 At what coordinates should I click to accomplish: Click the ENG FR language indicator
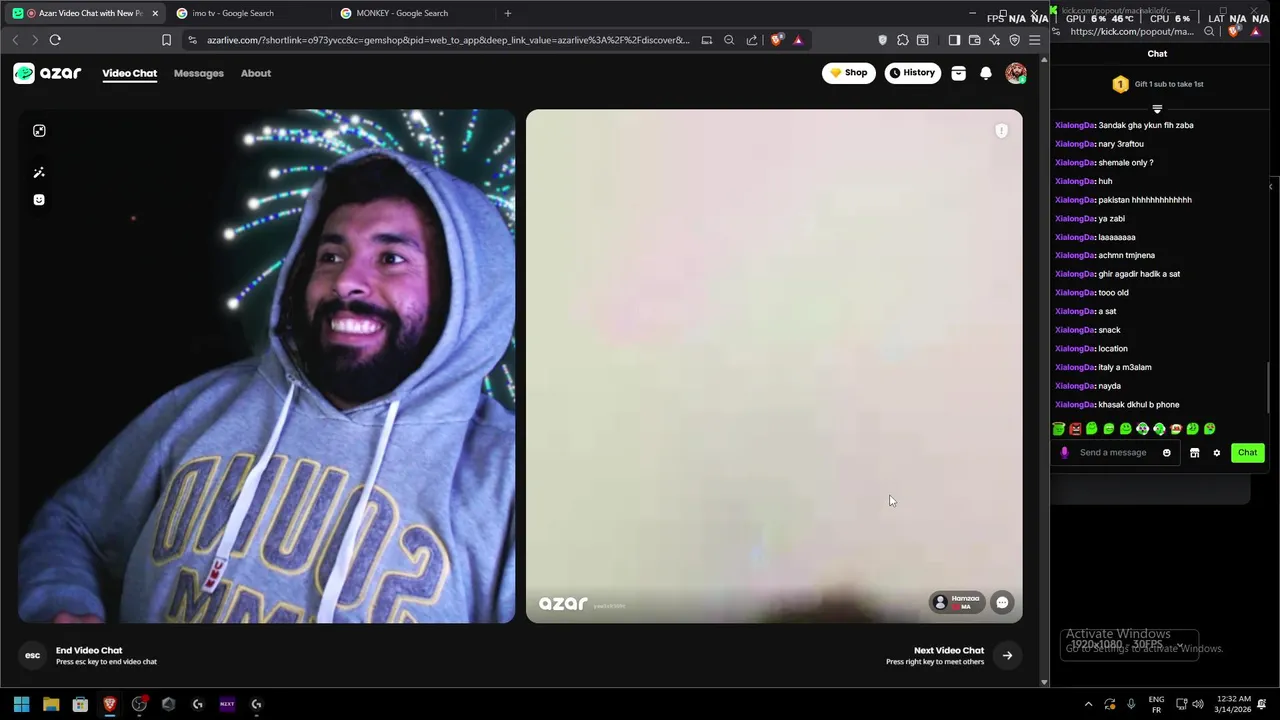(x=1156, y=704)
